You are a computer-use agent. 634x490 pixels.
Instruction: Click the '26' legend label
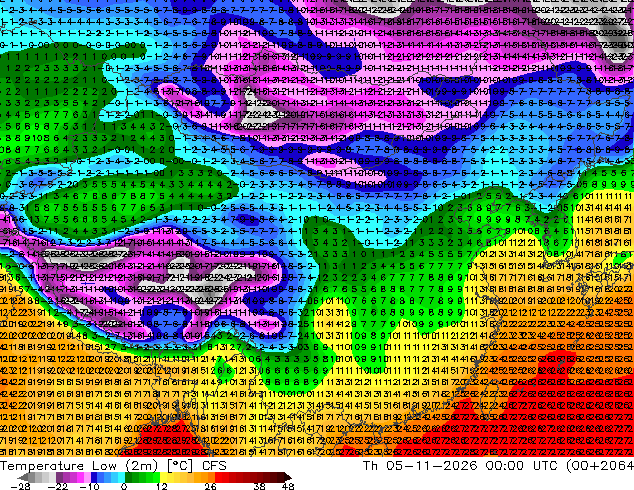210,486
